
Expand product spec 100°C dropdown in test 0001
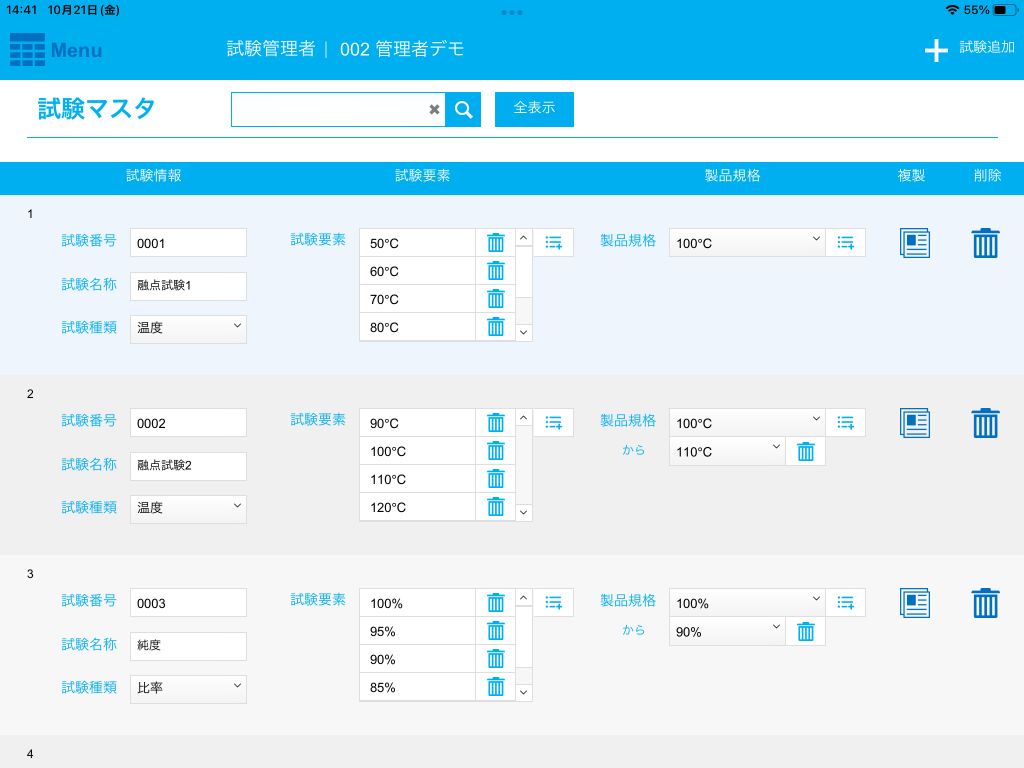point(746,243)
